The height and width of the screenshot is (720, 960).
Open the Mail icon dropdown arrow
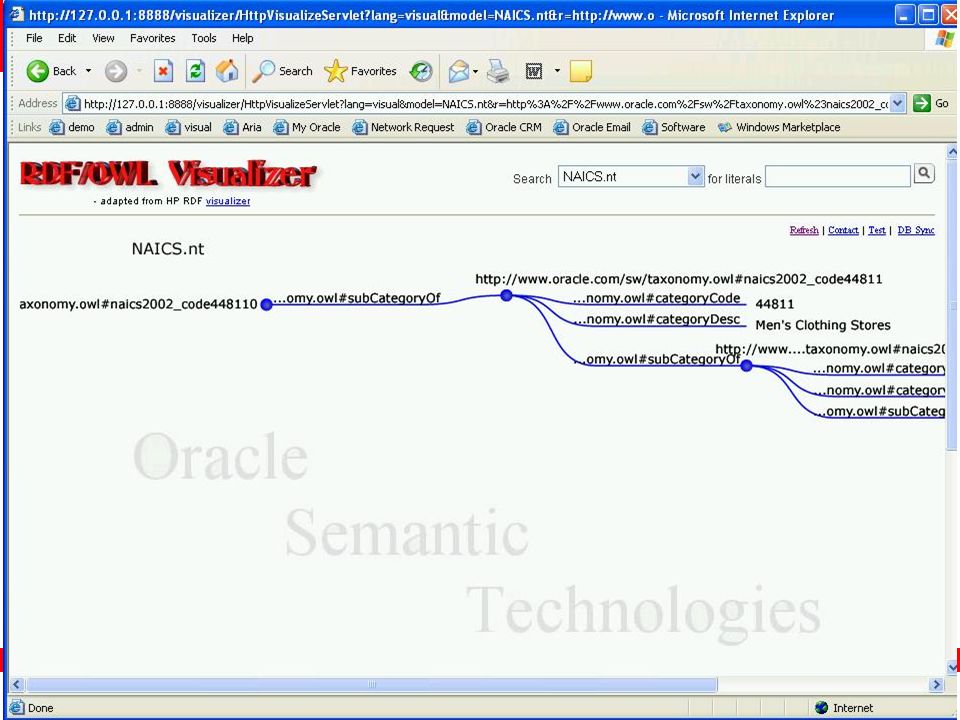tap(476, 71)
